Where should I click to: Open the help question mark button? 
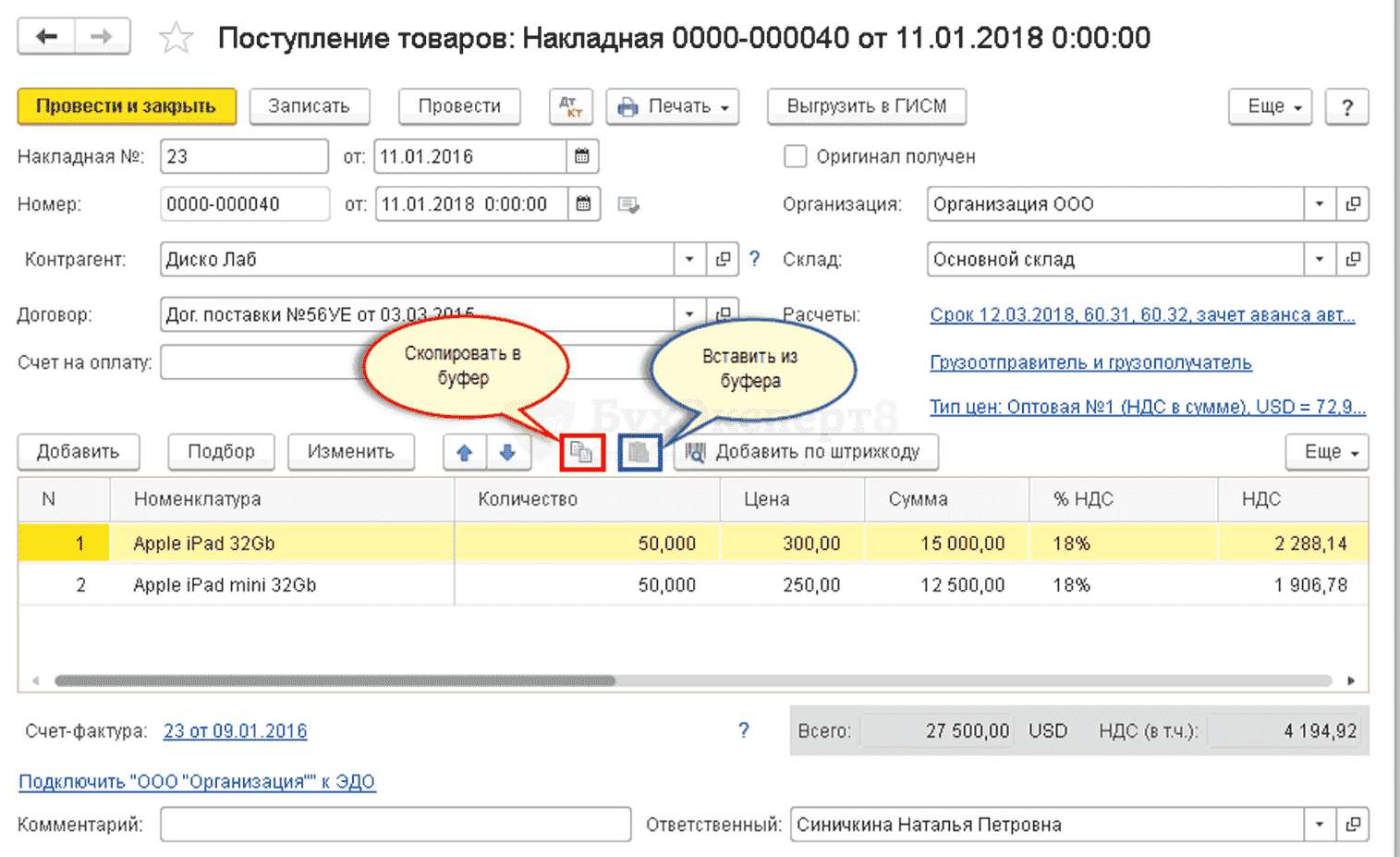click(1347, 106)
